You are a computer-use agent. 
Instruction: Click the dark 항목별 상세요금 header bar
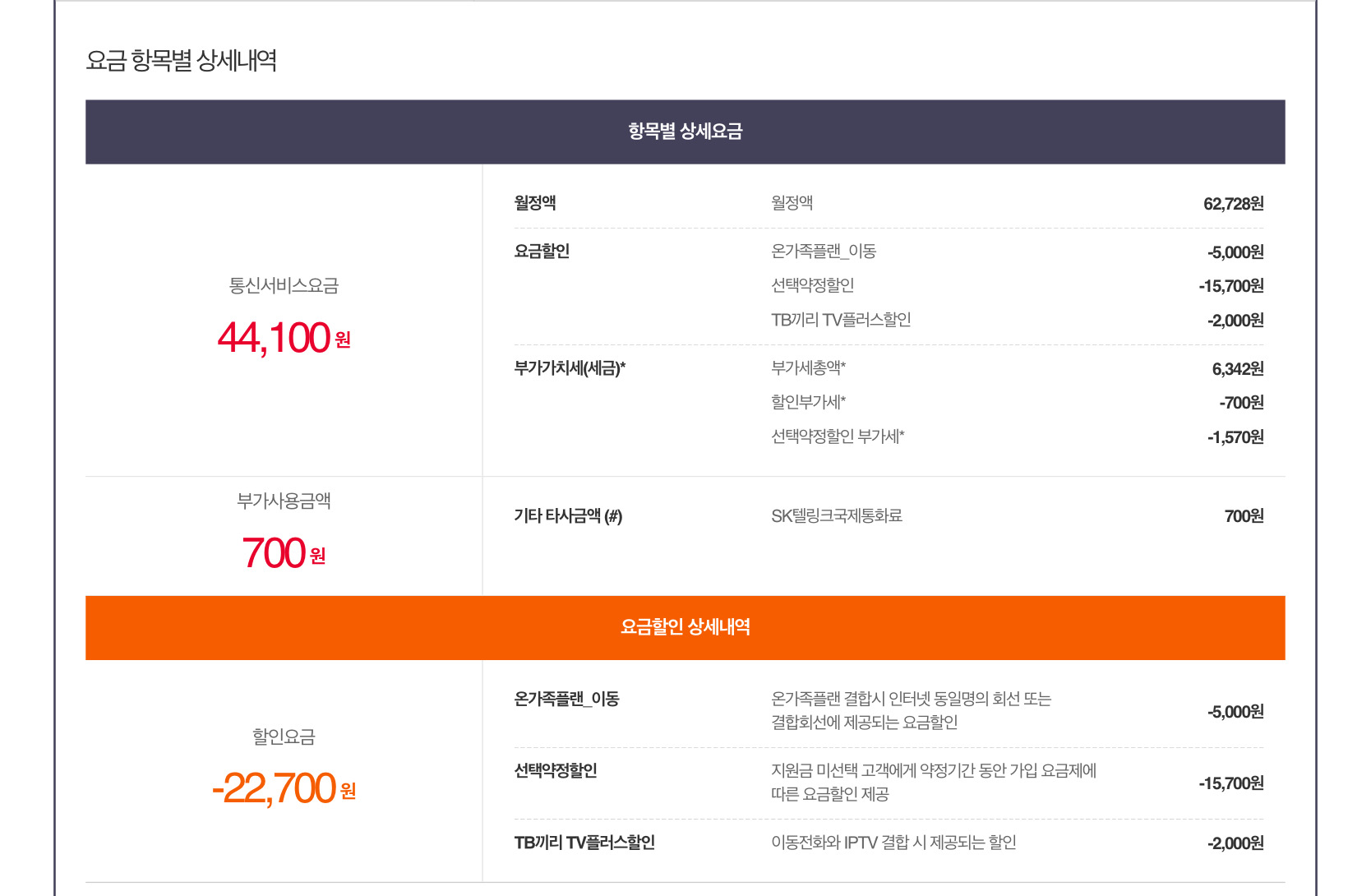click(x=685, y=132)
